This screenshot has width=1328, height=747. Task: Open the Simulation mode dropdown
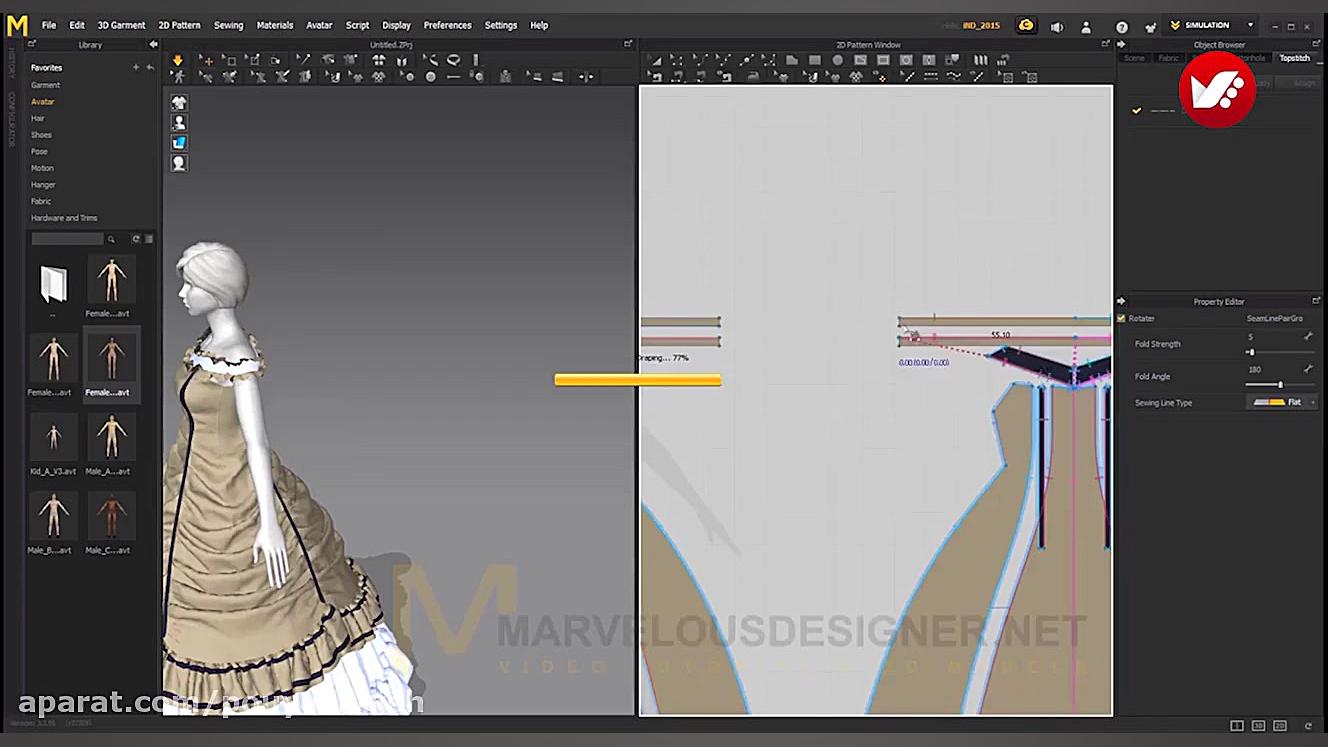click(x=1250, y=25)
